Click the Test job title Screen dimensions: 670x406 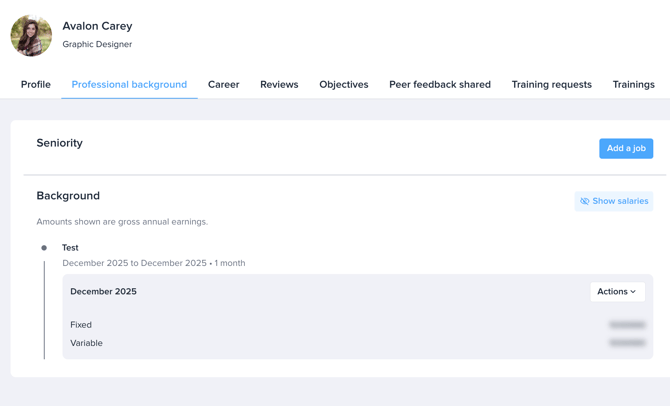(x=70, y=248)
